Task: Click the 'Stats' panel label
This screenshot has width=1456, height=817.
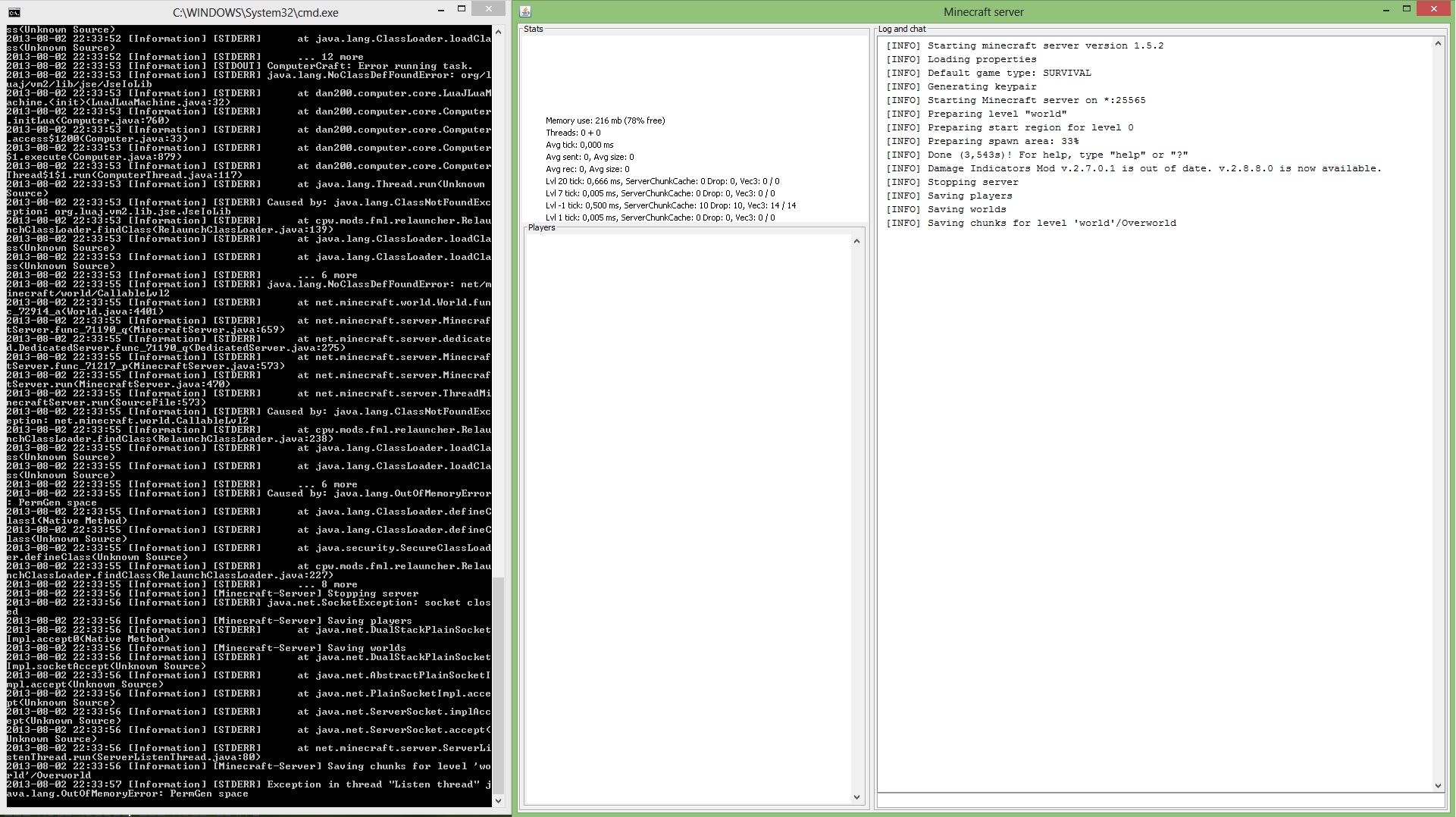Action: [534, 30]
